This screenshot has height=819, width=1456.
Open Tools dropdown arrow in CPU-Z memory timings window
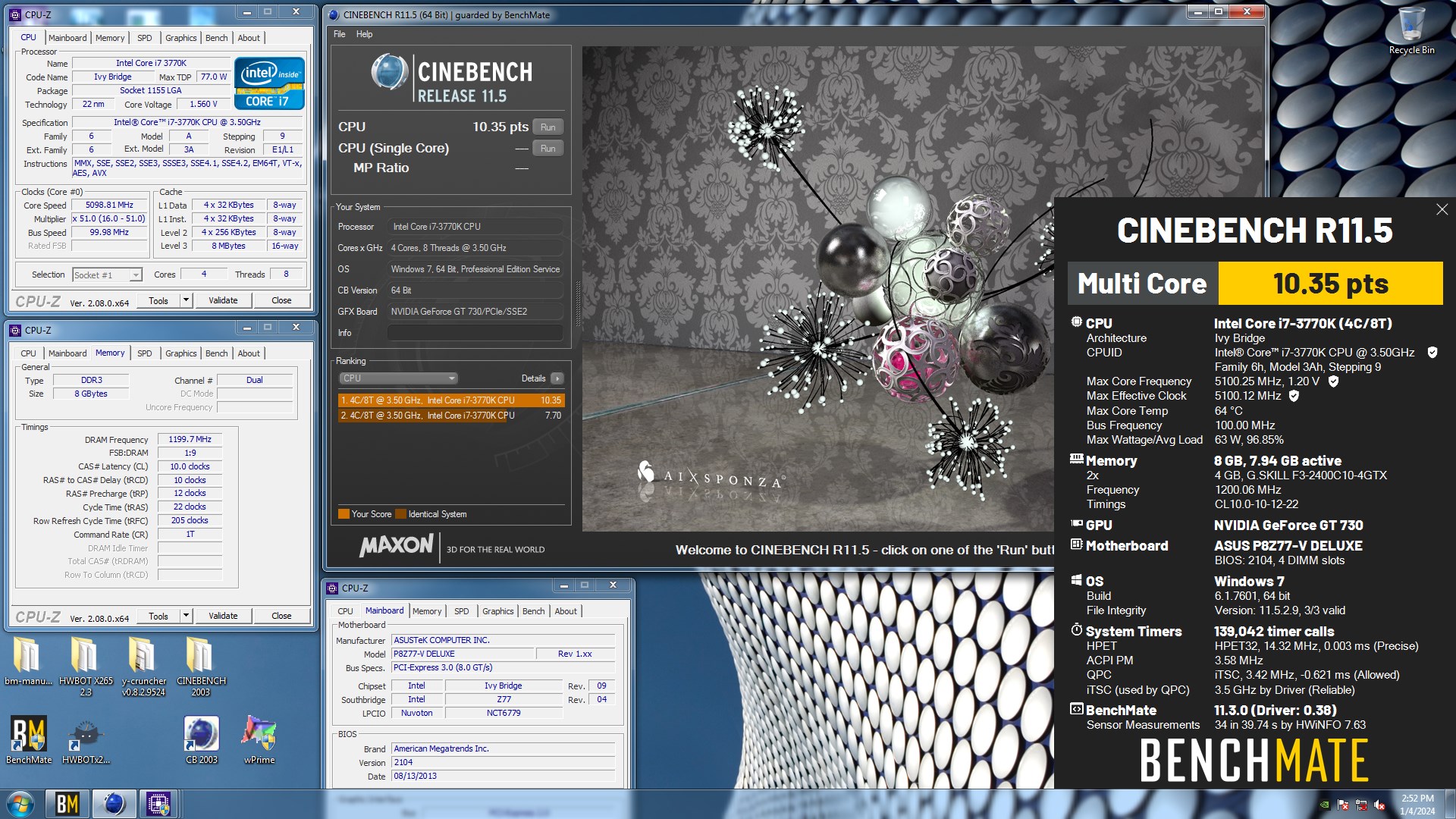pyautogui.click(x=186, y=616)
